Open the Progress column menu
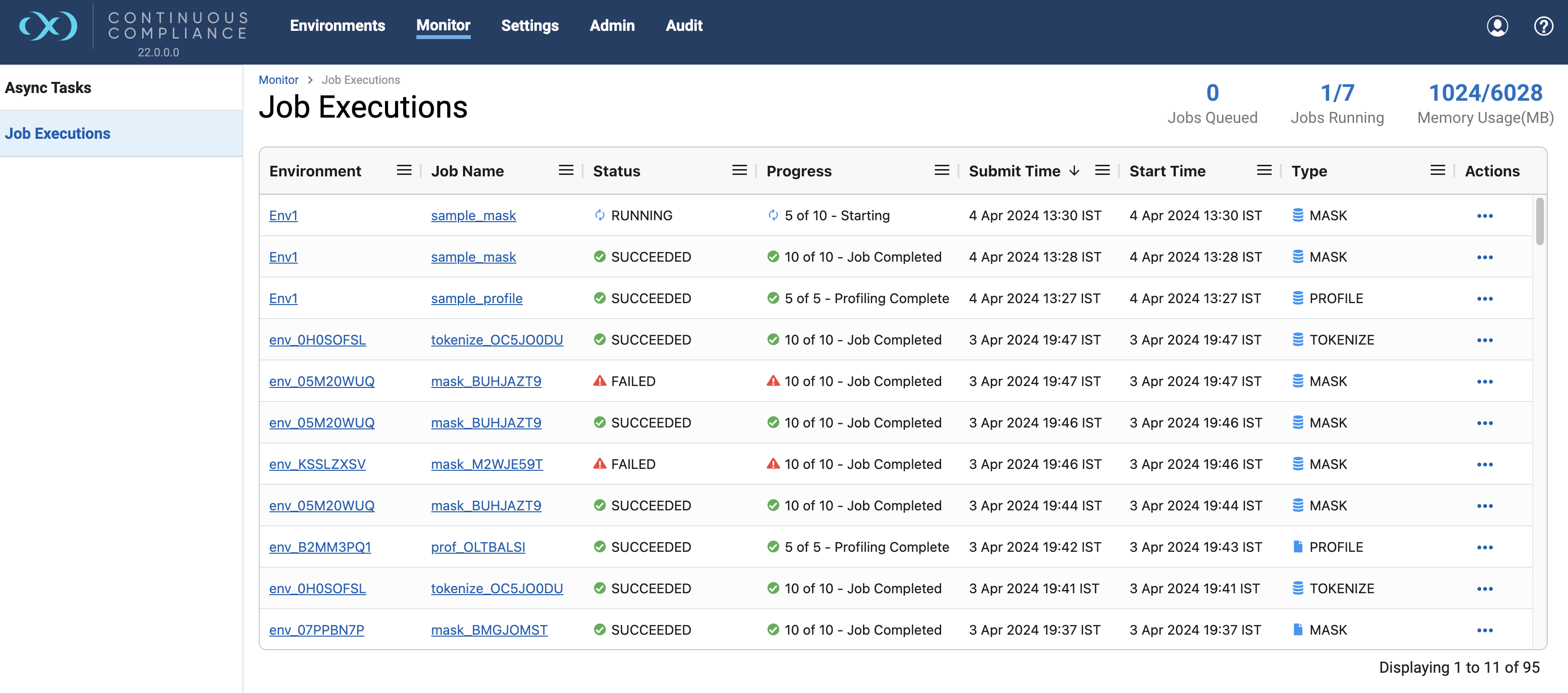The width and height of the screenshot is (1568, 693). tap(941, 171)
